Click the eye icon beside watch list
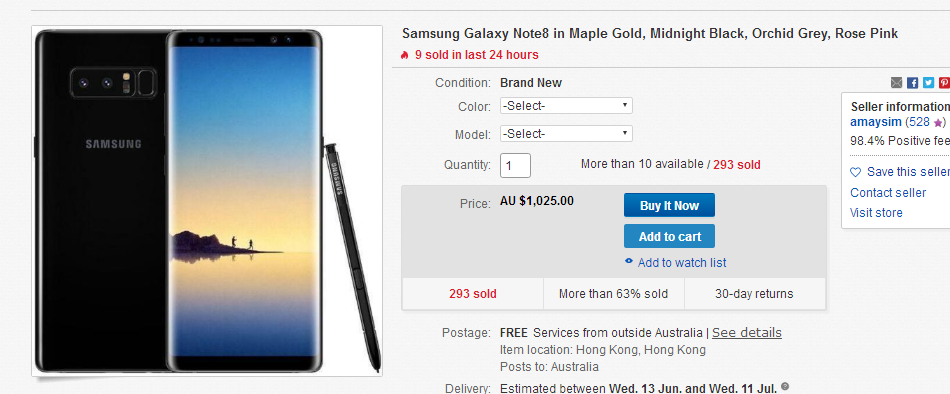 (x=629, y=262)
